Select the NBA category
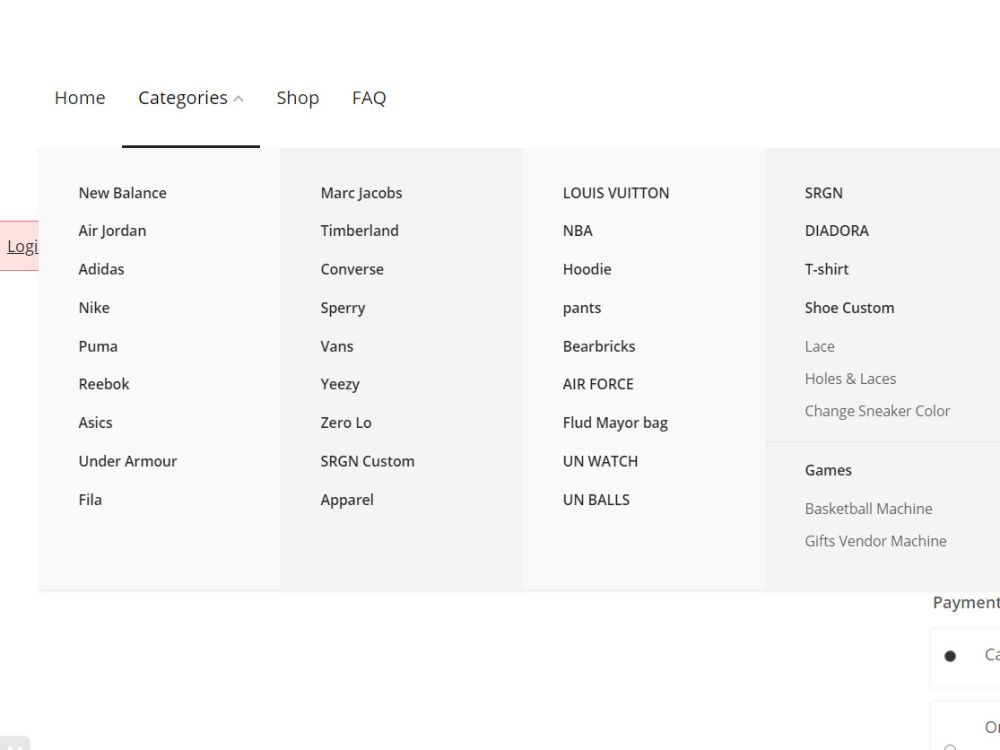 coord(578,231)
